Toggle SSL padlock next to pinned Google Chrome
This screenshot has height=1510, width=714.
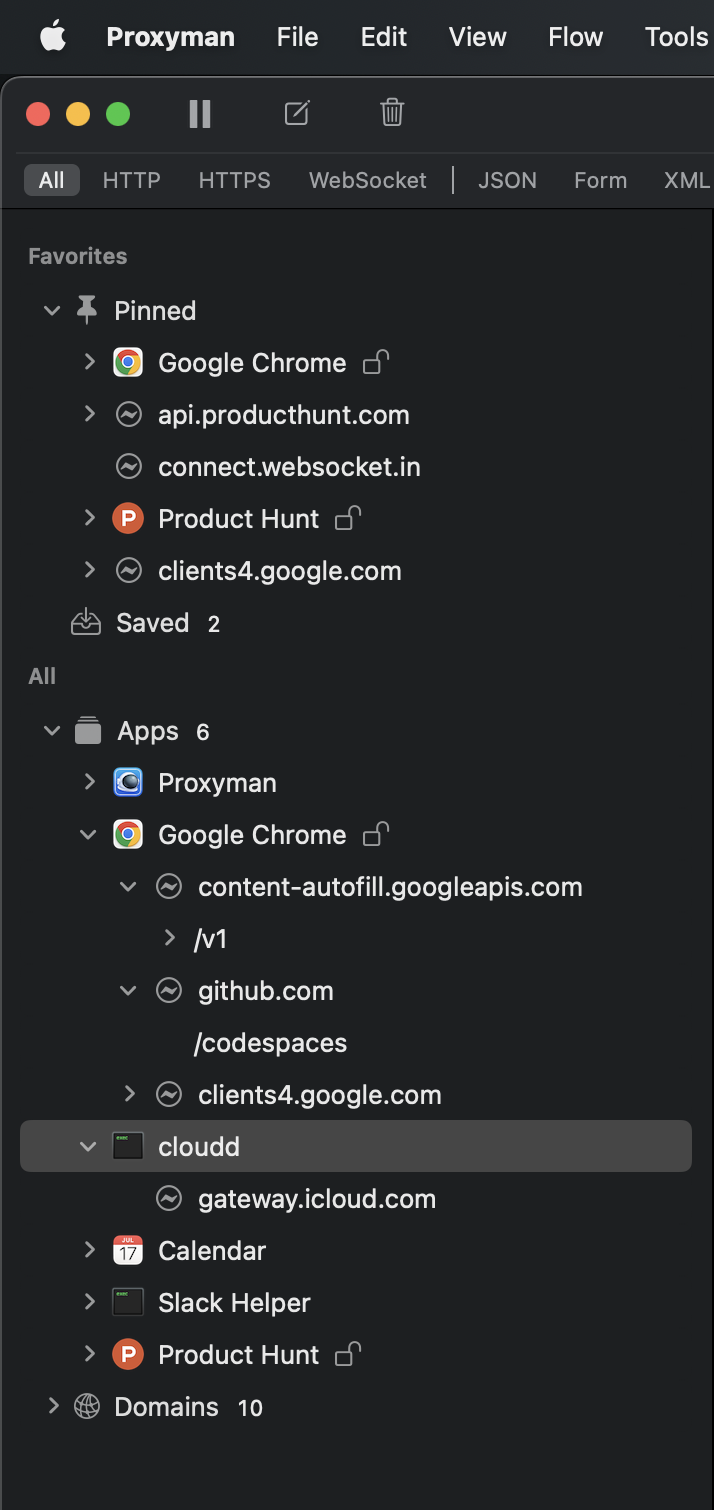(x=374, y=363)
